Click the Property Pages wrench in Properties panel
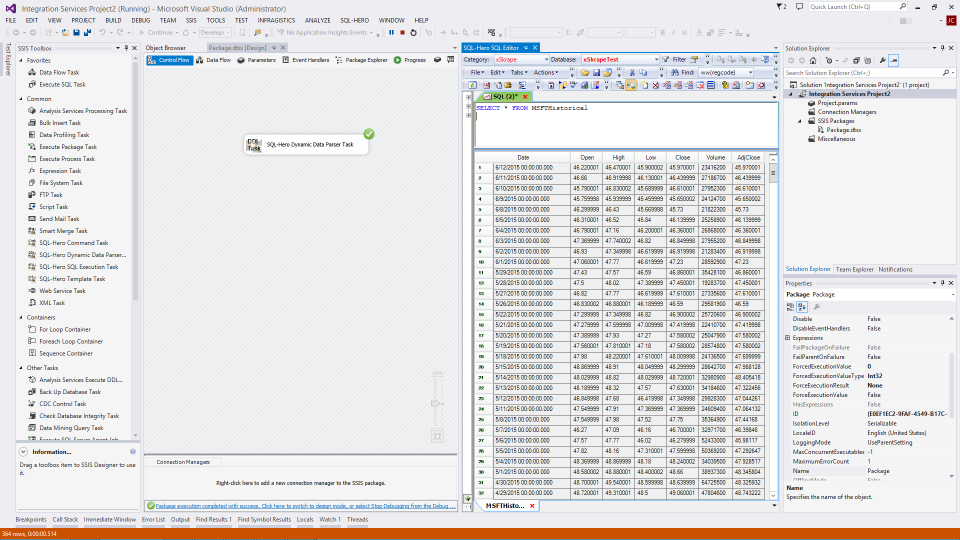 pyautogui.click(x=817, y=307)
